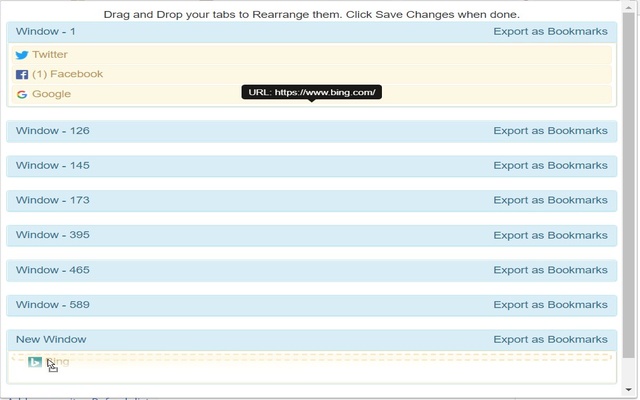Select the Google tab entry
The image size is (640, 400).
311,94
